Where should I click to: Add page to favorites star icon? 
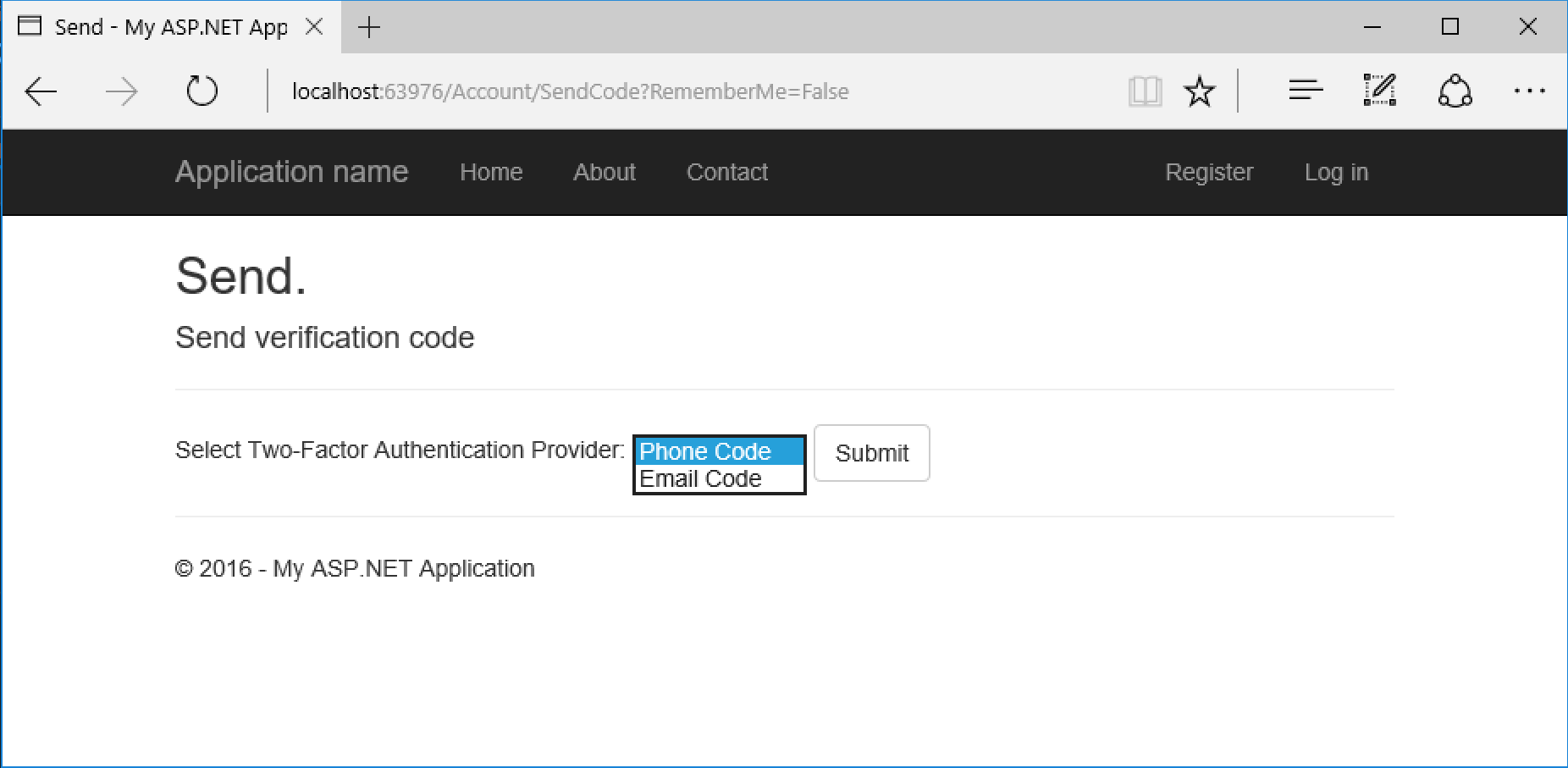pos(1199,91)
